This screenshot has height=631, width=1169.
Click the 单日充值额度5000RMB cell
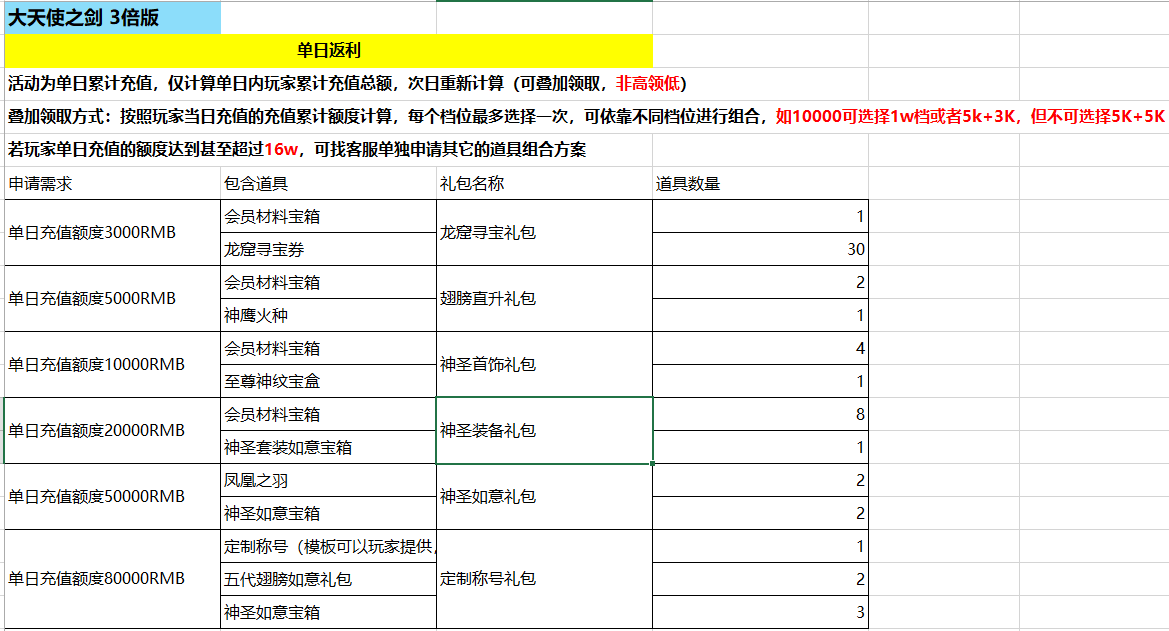pyautogui.click(x=113, y=298)
